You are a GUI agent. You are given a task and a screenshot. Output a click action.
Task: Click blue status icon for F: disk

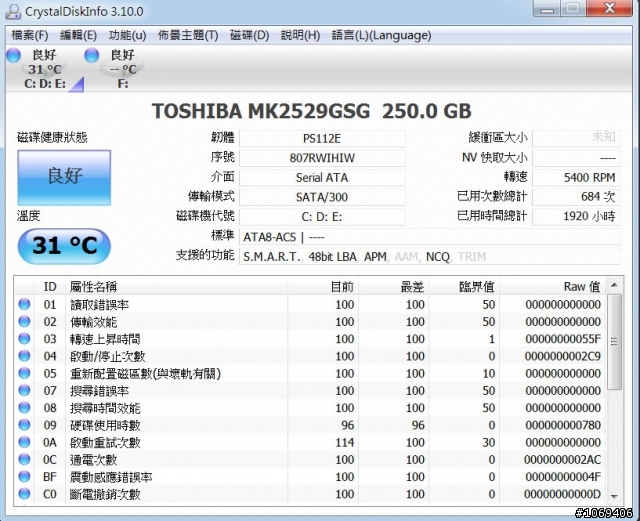pyautogui.click(x=91, y=55)
